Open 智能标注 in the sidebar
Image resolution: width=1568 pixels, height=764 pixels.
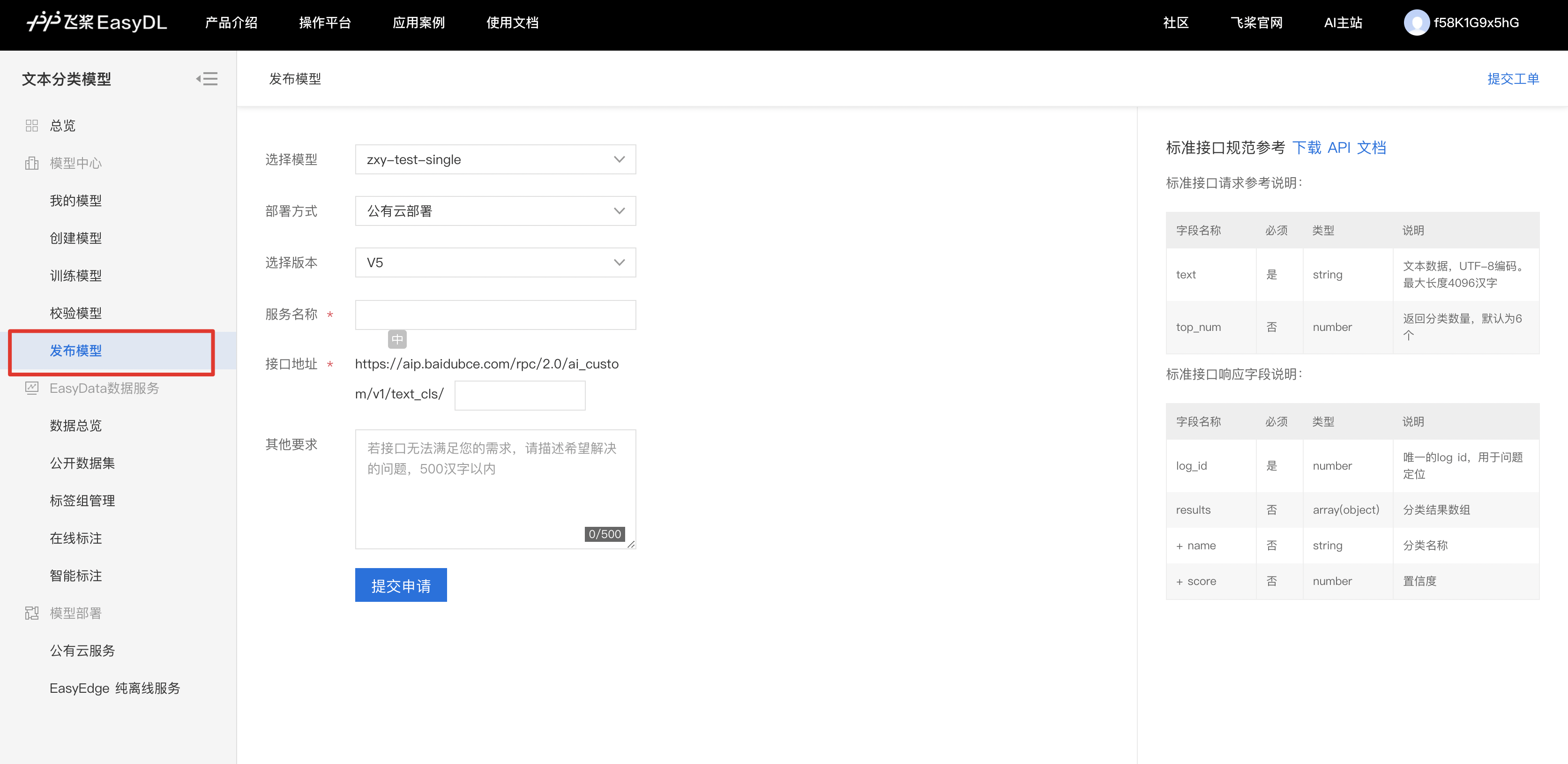coord(75,576)
